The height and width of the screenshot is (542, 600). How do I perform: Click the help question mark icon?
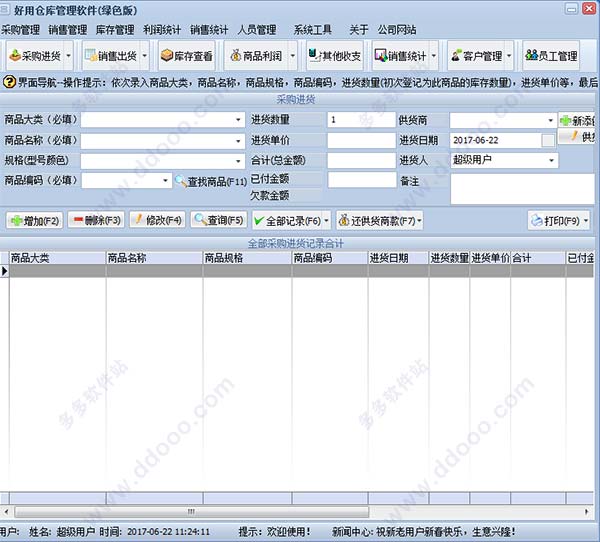tap(9, 82)
